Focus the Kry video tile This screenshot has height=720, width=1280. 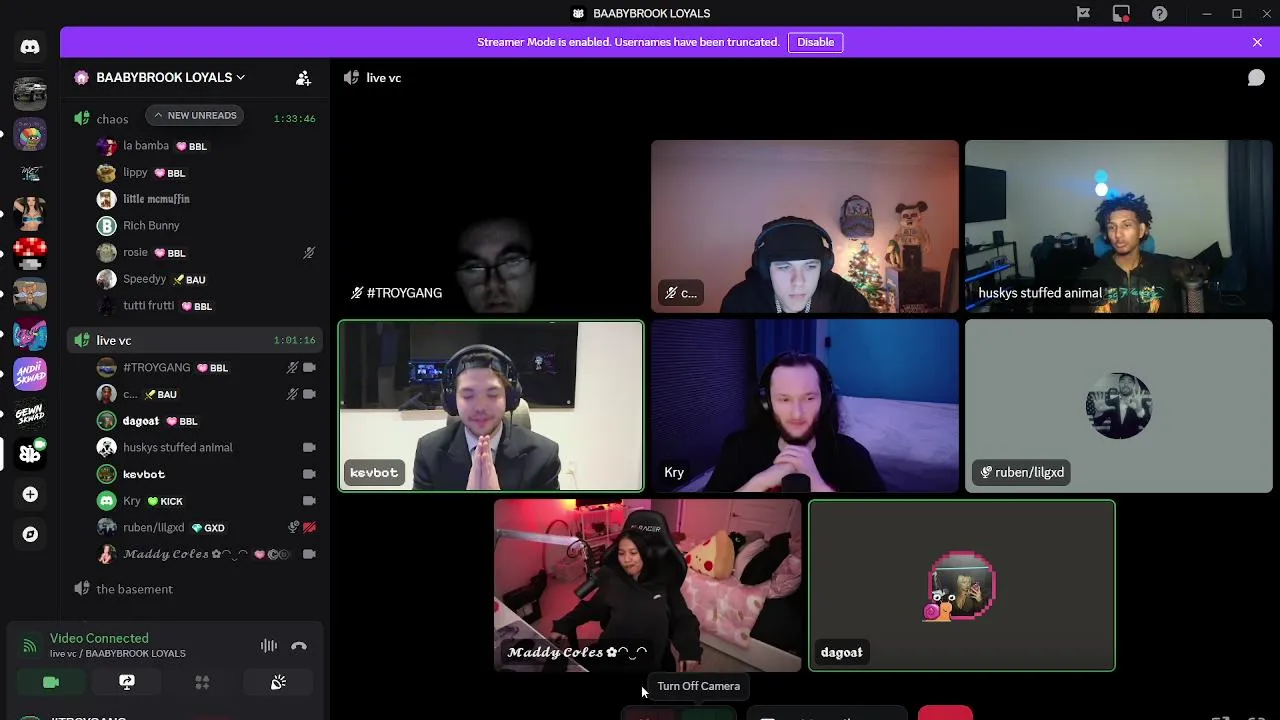coord(805,406)
